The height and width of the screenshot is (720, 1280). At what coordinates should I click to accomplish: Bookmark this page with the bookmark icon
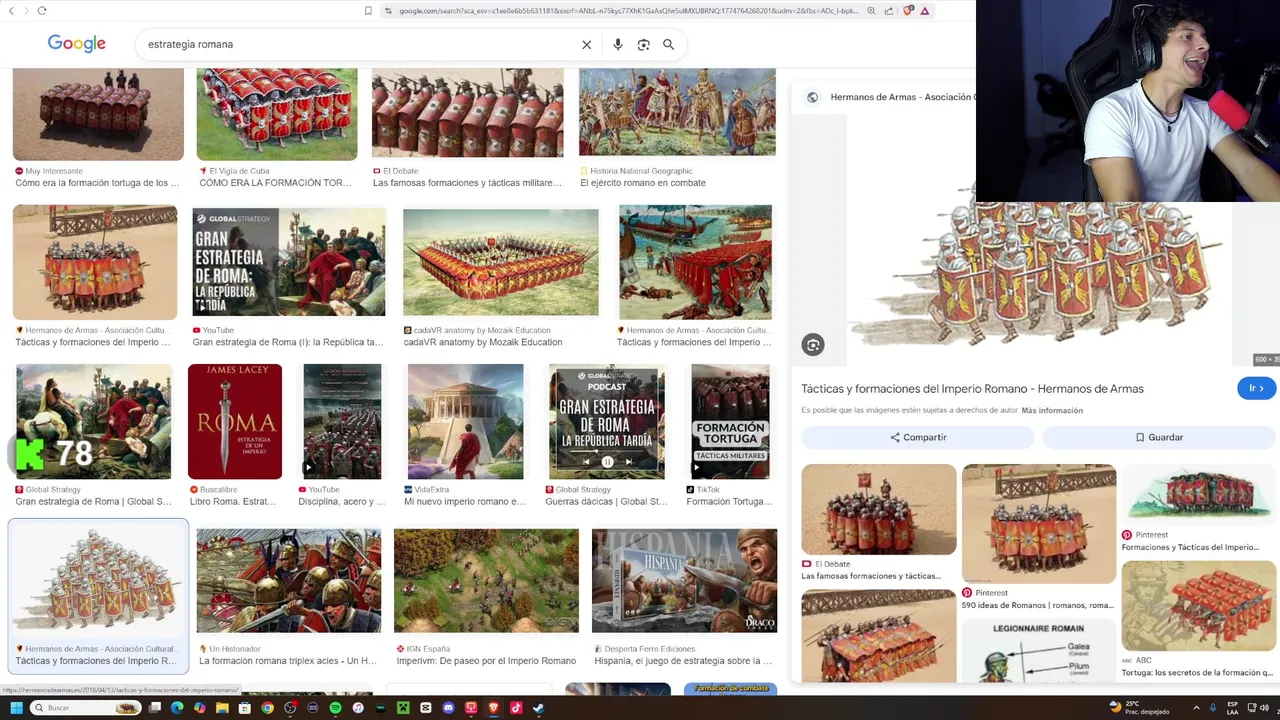pos(368,10)
